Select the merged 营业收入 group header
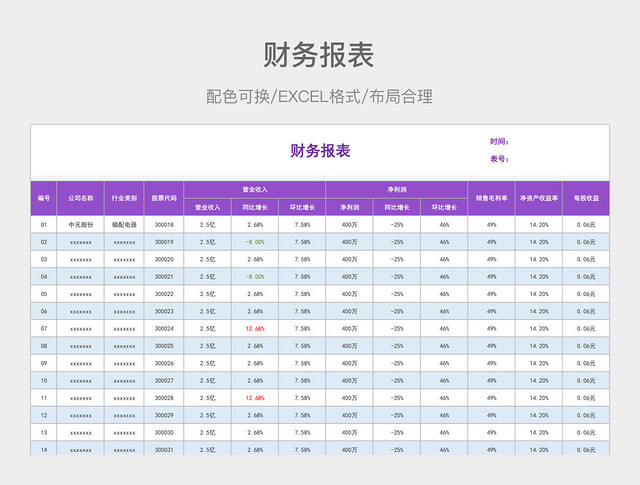The height and width of the screenshot is (485, 640). coord(255,189)
